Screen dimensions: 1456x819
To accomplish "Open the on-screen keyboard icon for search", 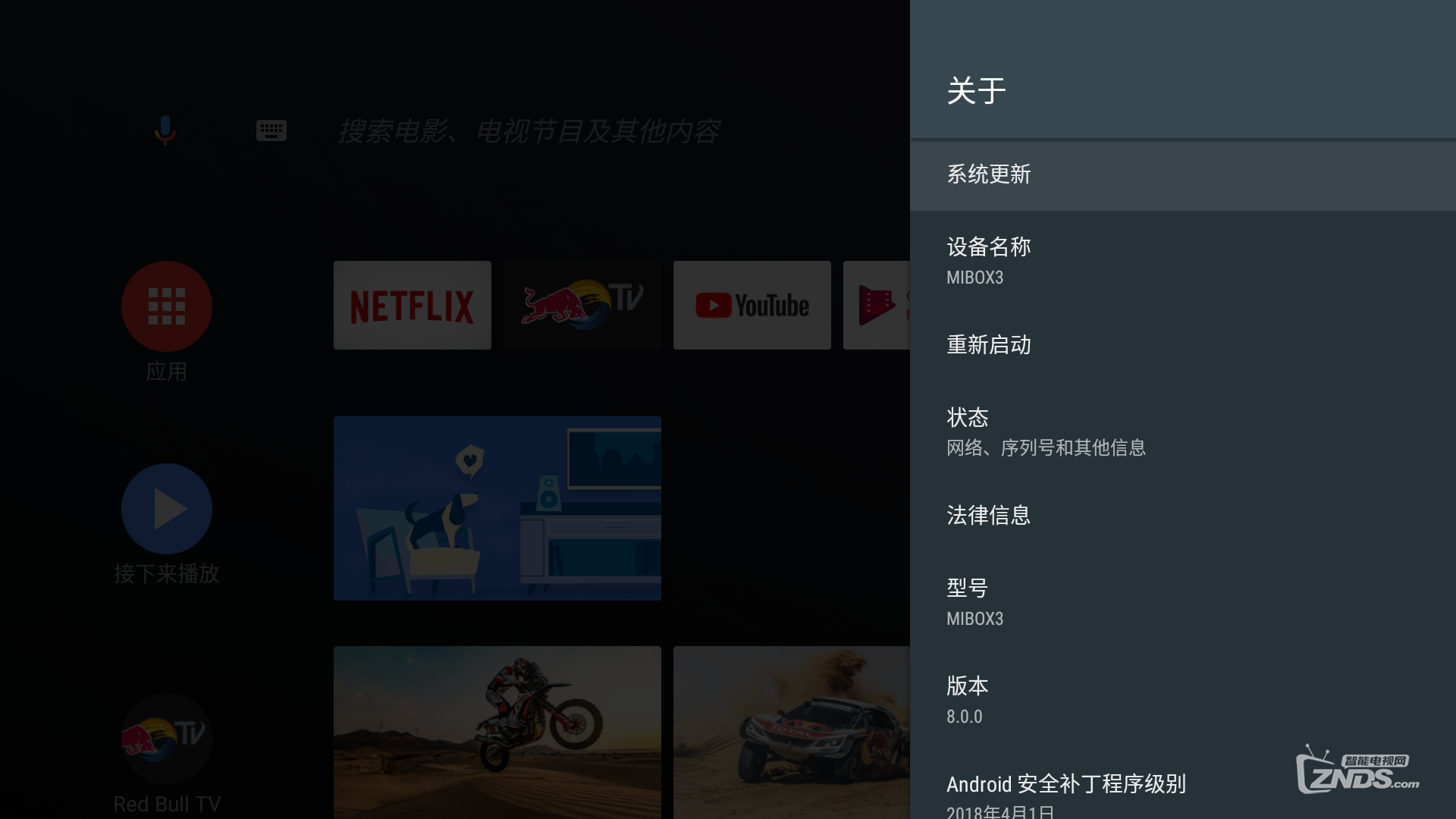I will click(271, 130).
